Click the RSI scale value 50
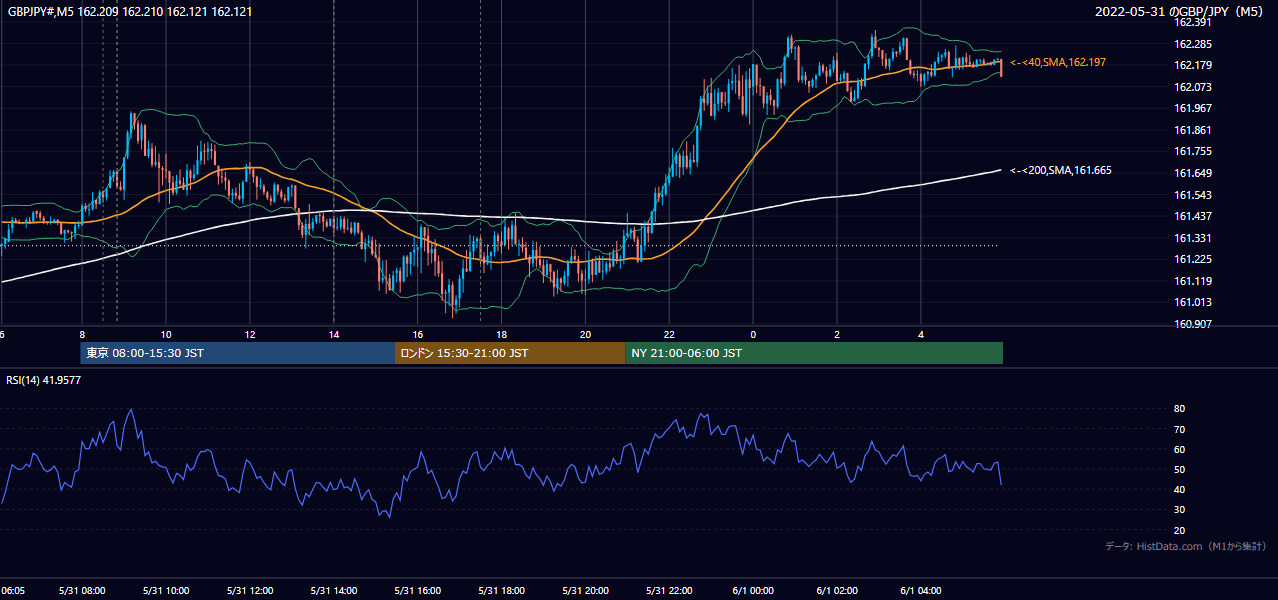The height and width of the screenshot is (600, 1278). (x=1179, y=469)
